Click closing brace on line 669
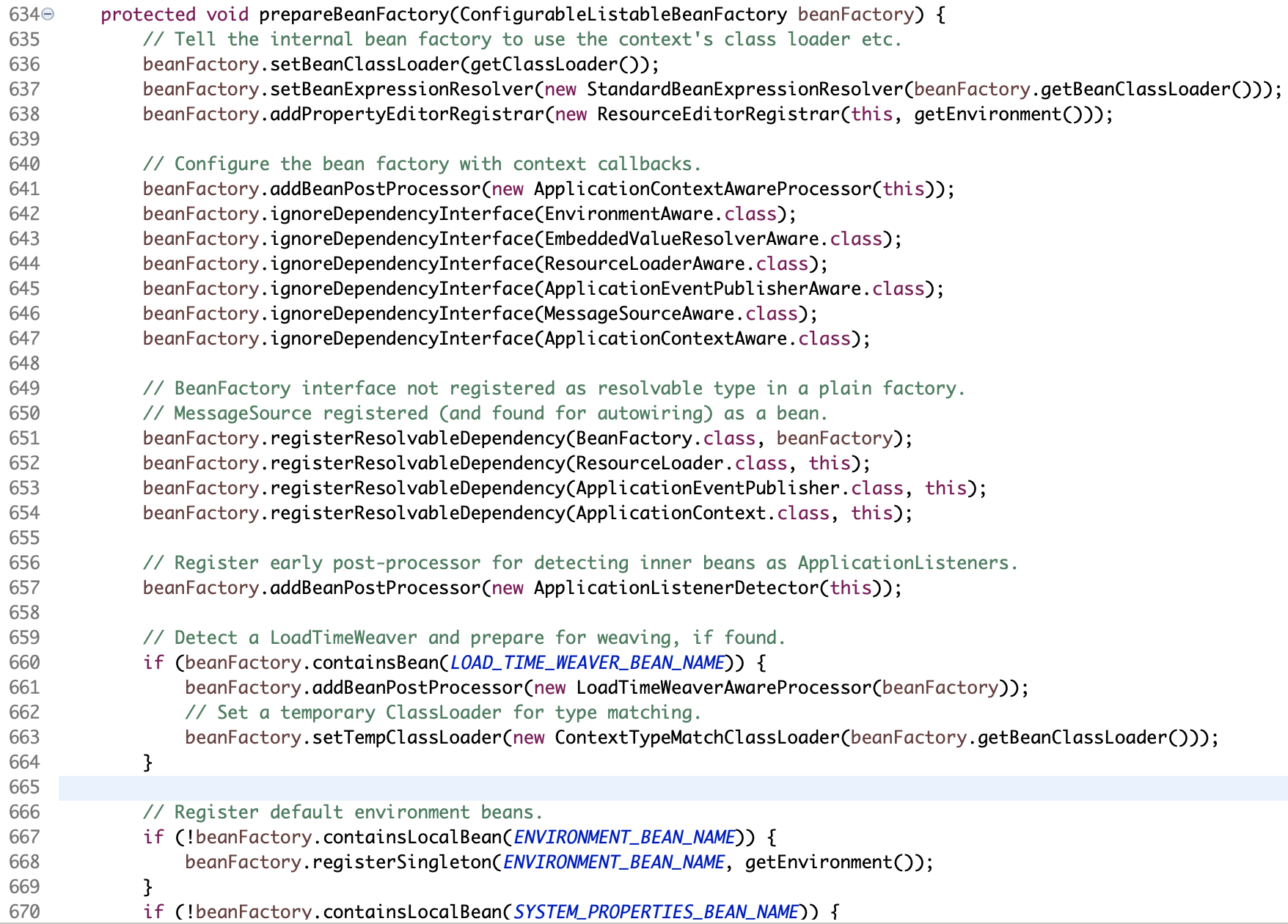 click(x=147, y=887)
